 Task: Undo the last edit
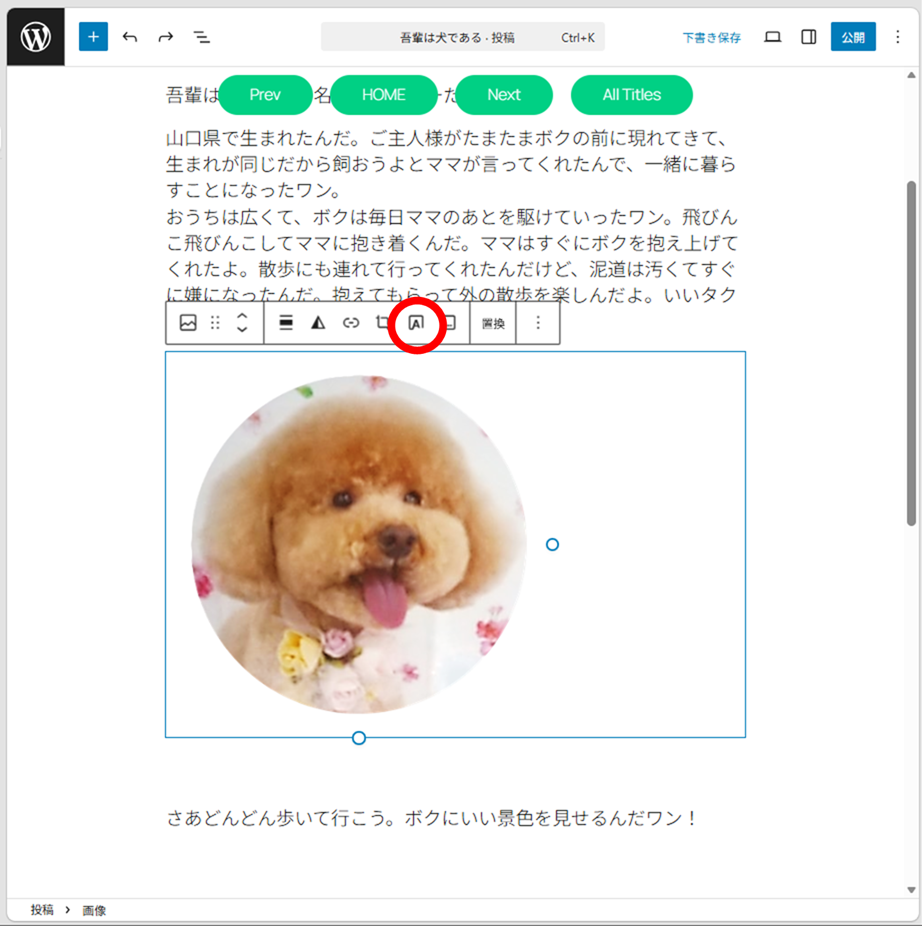point(130,37)
